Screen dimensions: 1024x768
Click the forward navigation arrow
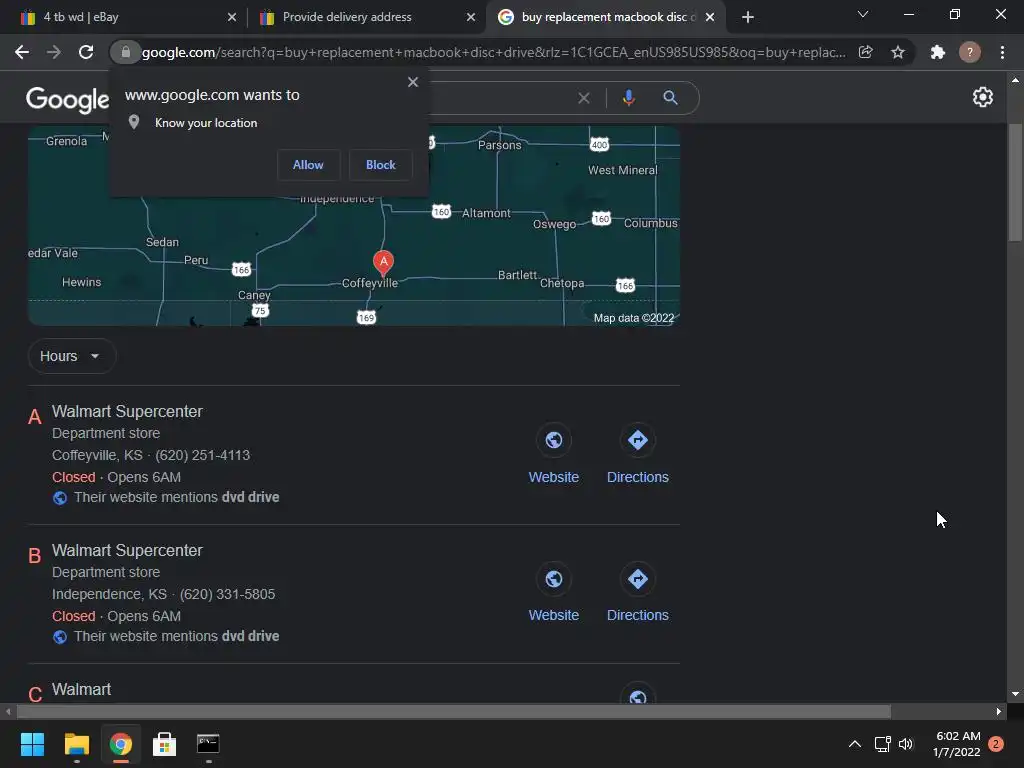(x=54, y=52)
